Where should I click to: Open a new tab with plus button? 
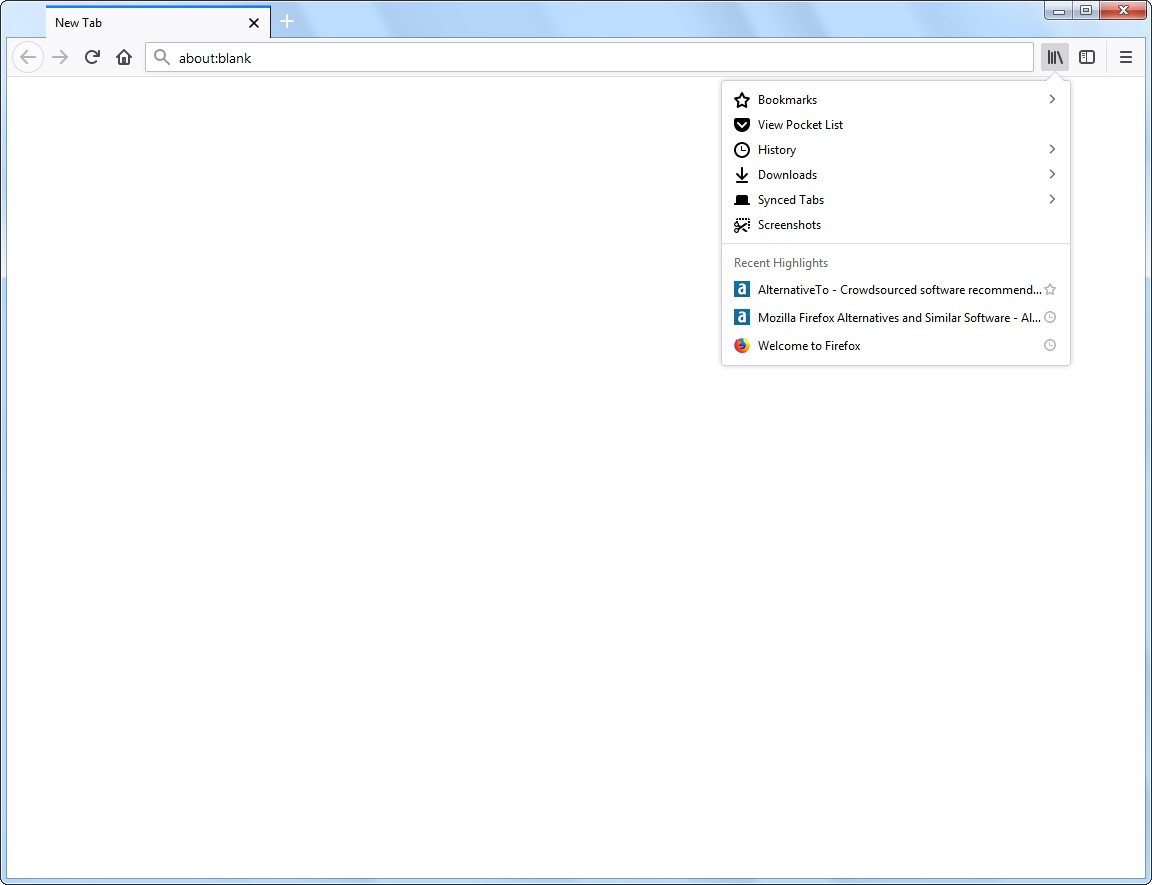[287, 22]
